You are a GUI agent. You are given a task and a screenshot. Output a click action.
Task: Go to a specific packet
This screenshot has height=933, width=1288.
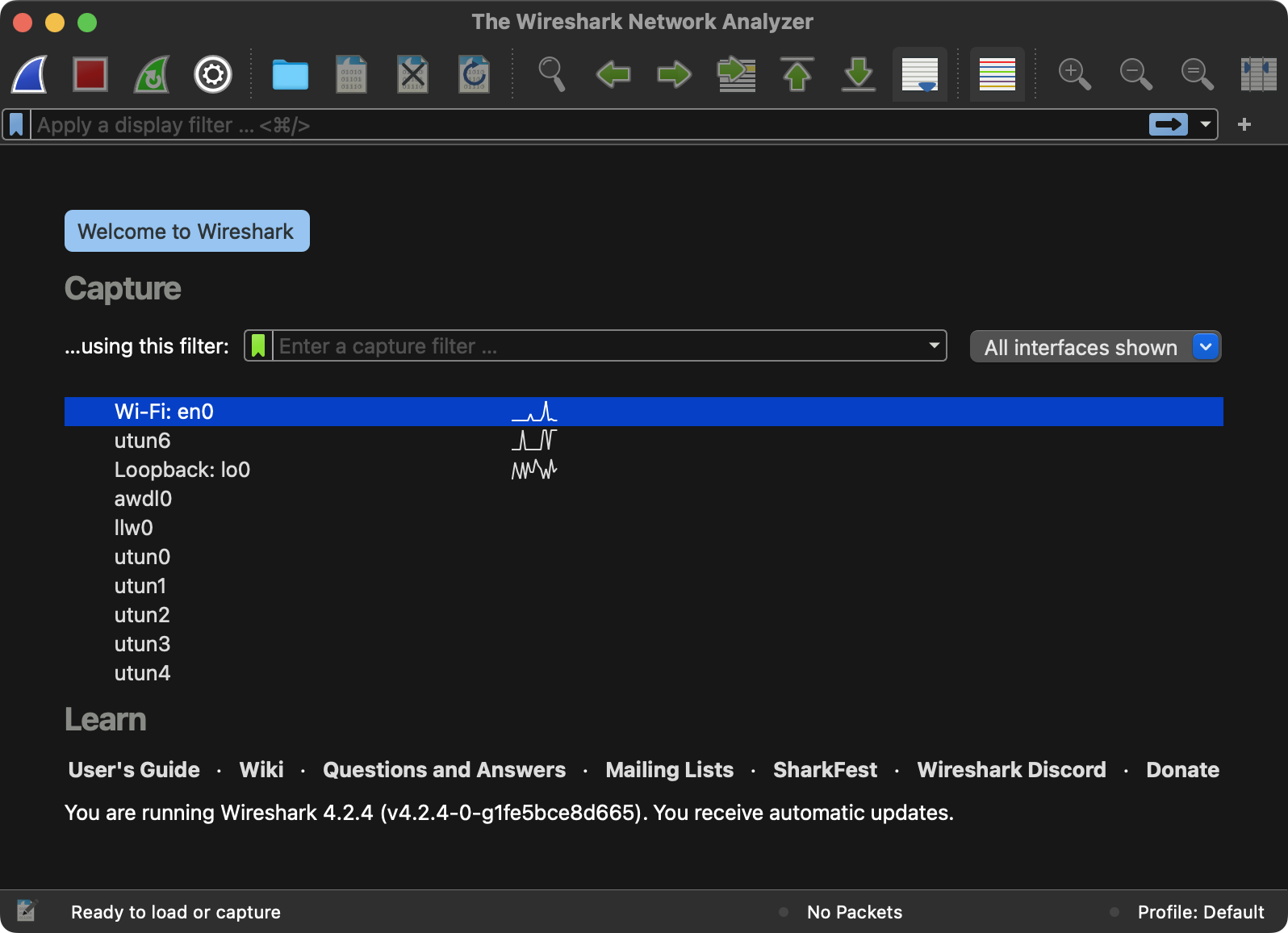pos(736,74)
